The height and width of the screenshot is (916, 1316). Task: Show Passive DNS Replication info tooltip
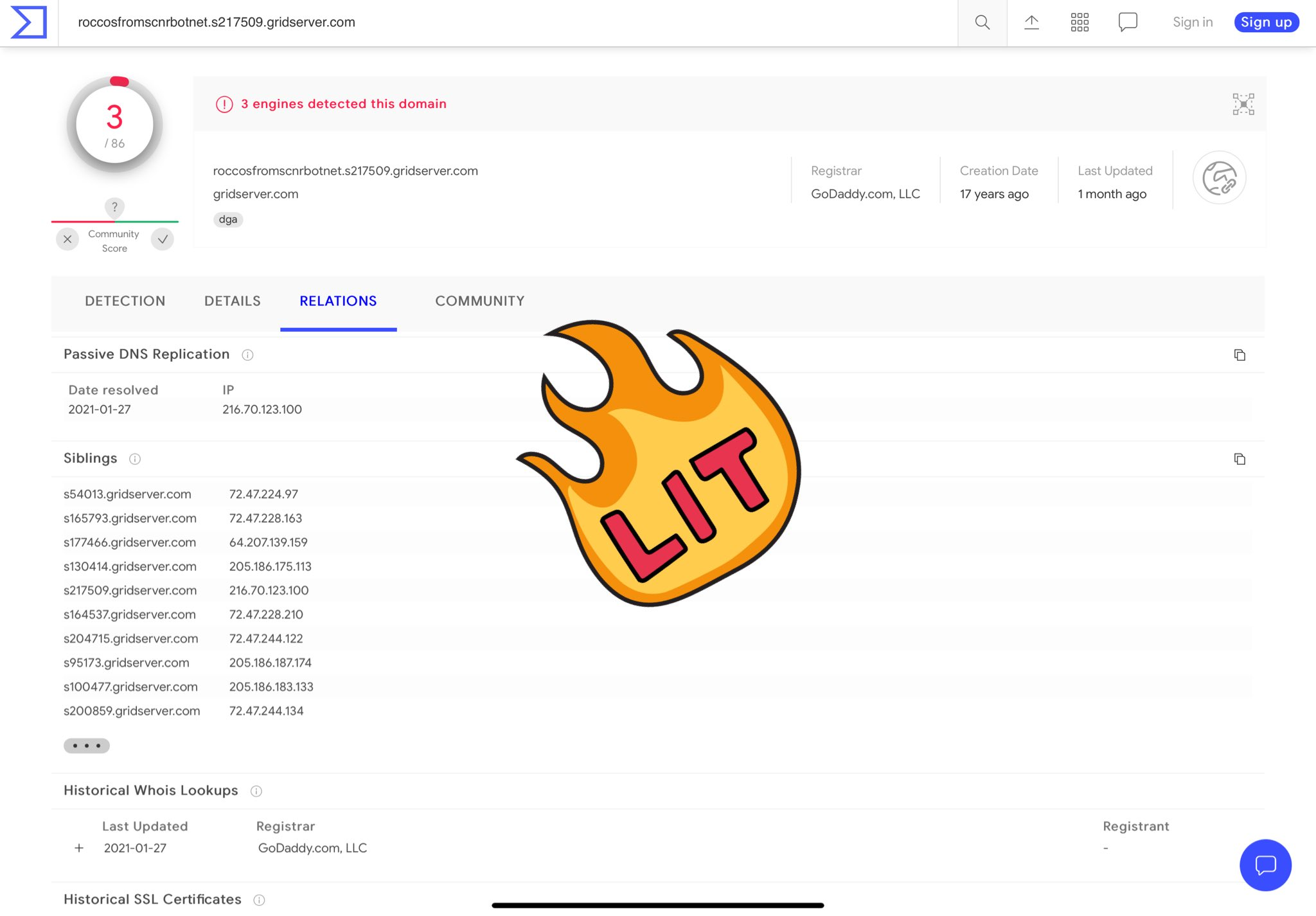[x=247, y=355]
